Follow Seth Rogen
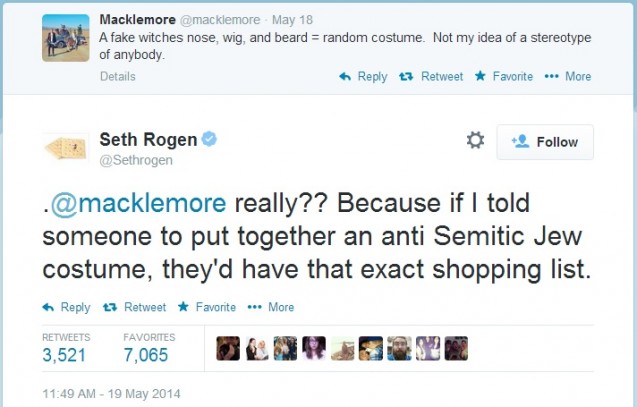The width and height of the screenshot is (637, 407). [x=545, y=142]
